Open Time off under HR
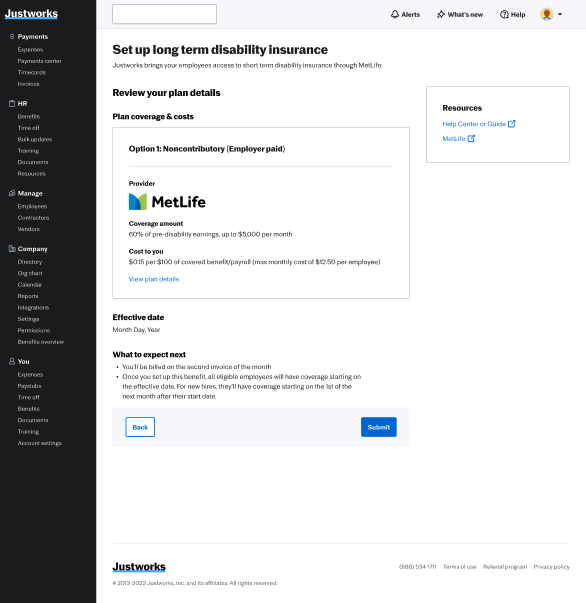 28,128
